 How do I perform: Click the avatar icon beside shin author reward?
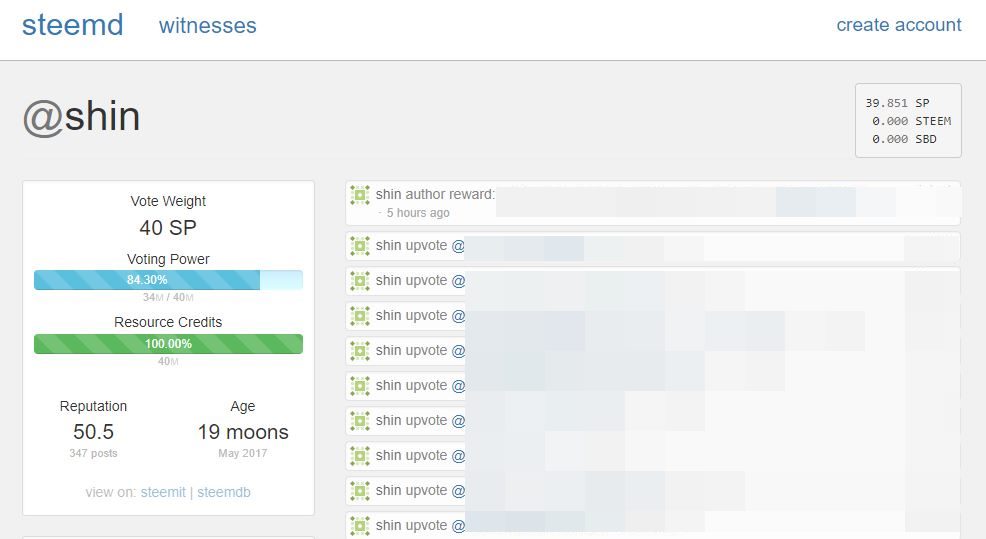360,195
